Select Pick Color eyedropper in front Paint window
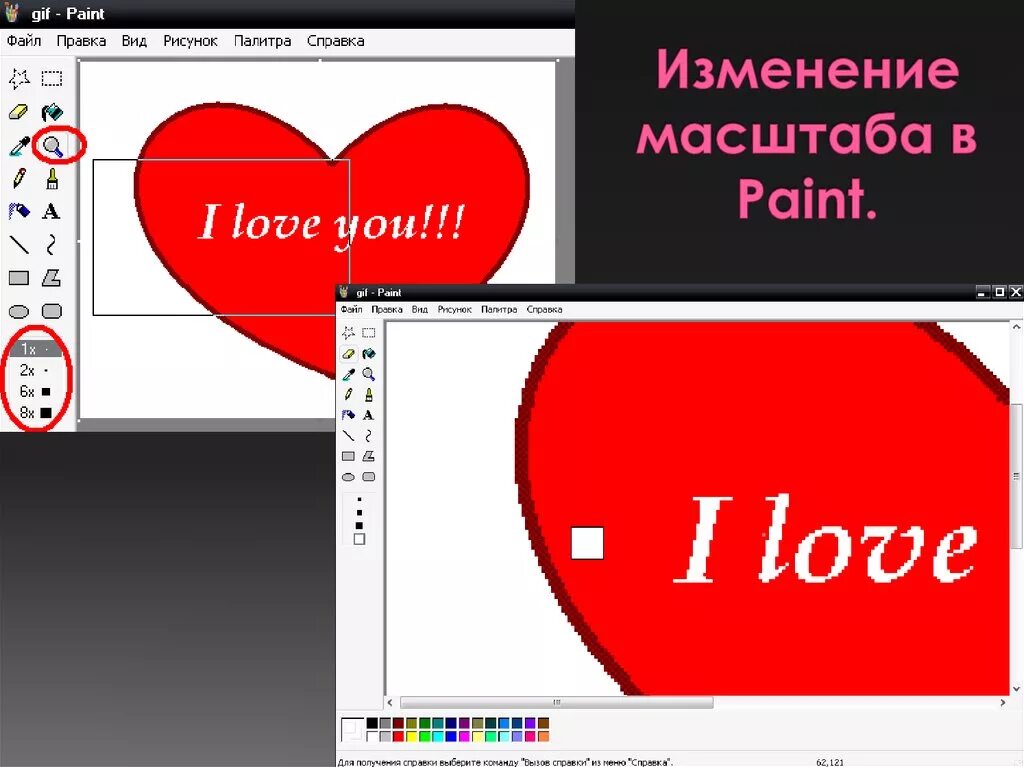1024x767 pixels. [348, 374]
